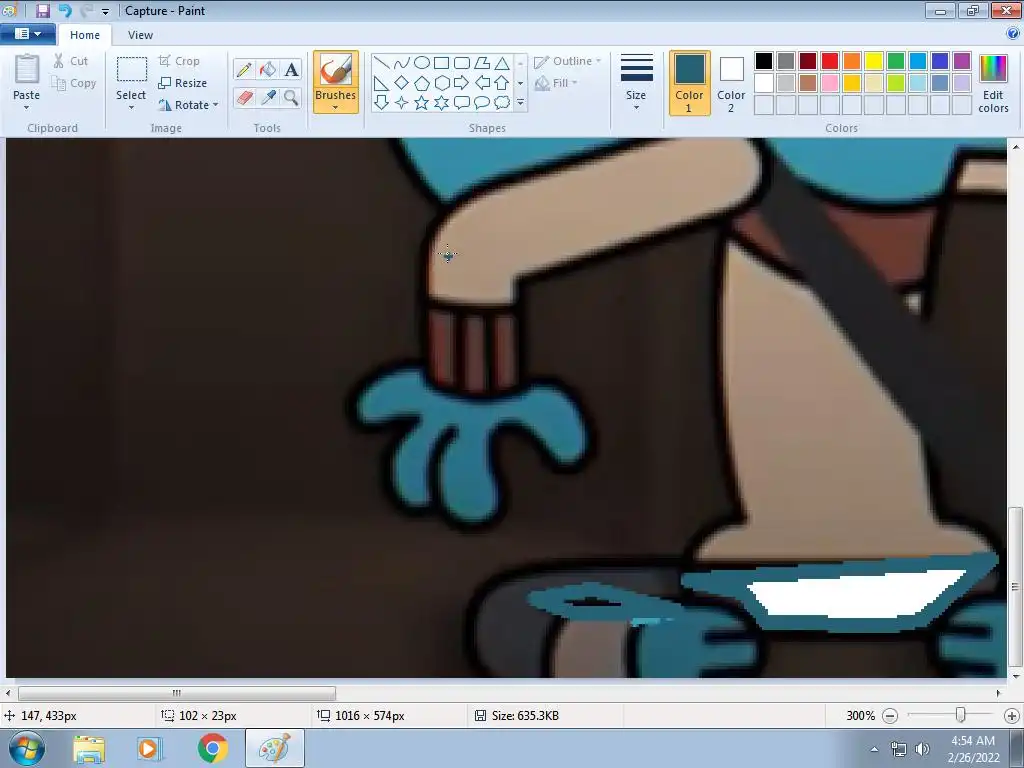Choose the Five-point star shape

(422, 103)
